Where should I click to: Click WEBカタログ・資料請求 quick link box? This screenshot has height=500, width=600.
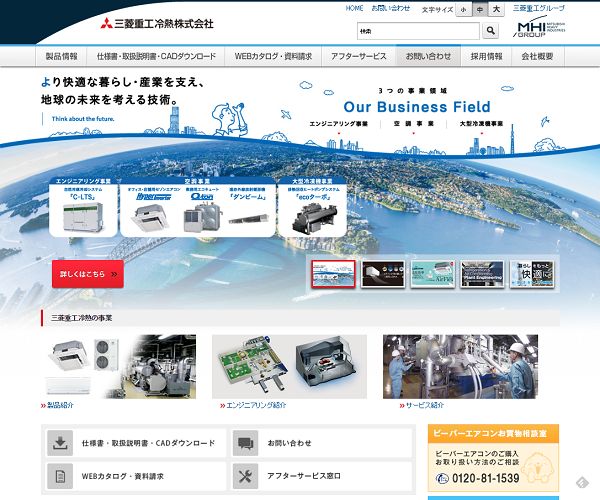click(x=135, y=476)
